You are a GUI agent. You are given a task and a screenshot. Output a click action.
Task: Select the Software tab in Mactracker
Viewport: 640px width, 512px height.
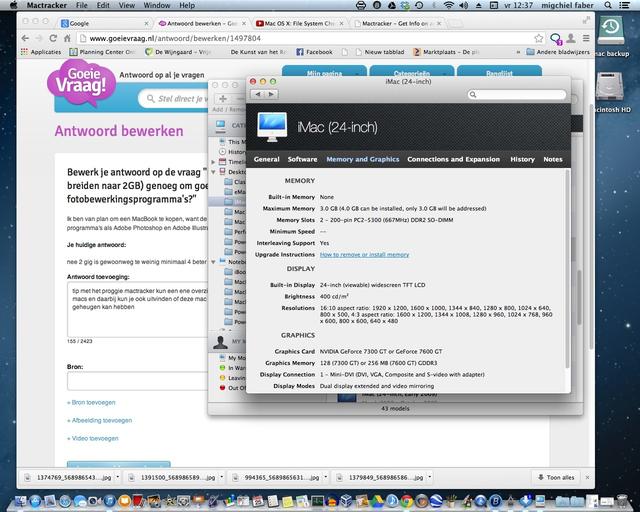point(302,159)
